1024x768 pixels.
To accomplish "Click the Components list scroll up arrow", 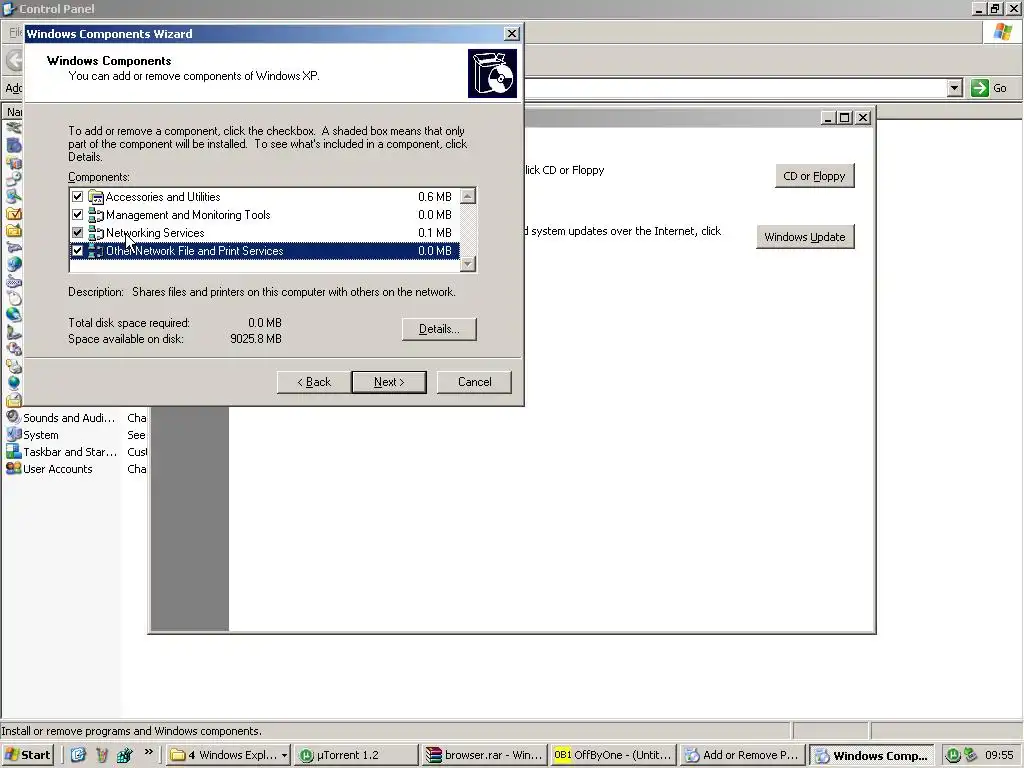I will point(468,197).
